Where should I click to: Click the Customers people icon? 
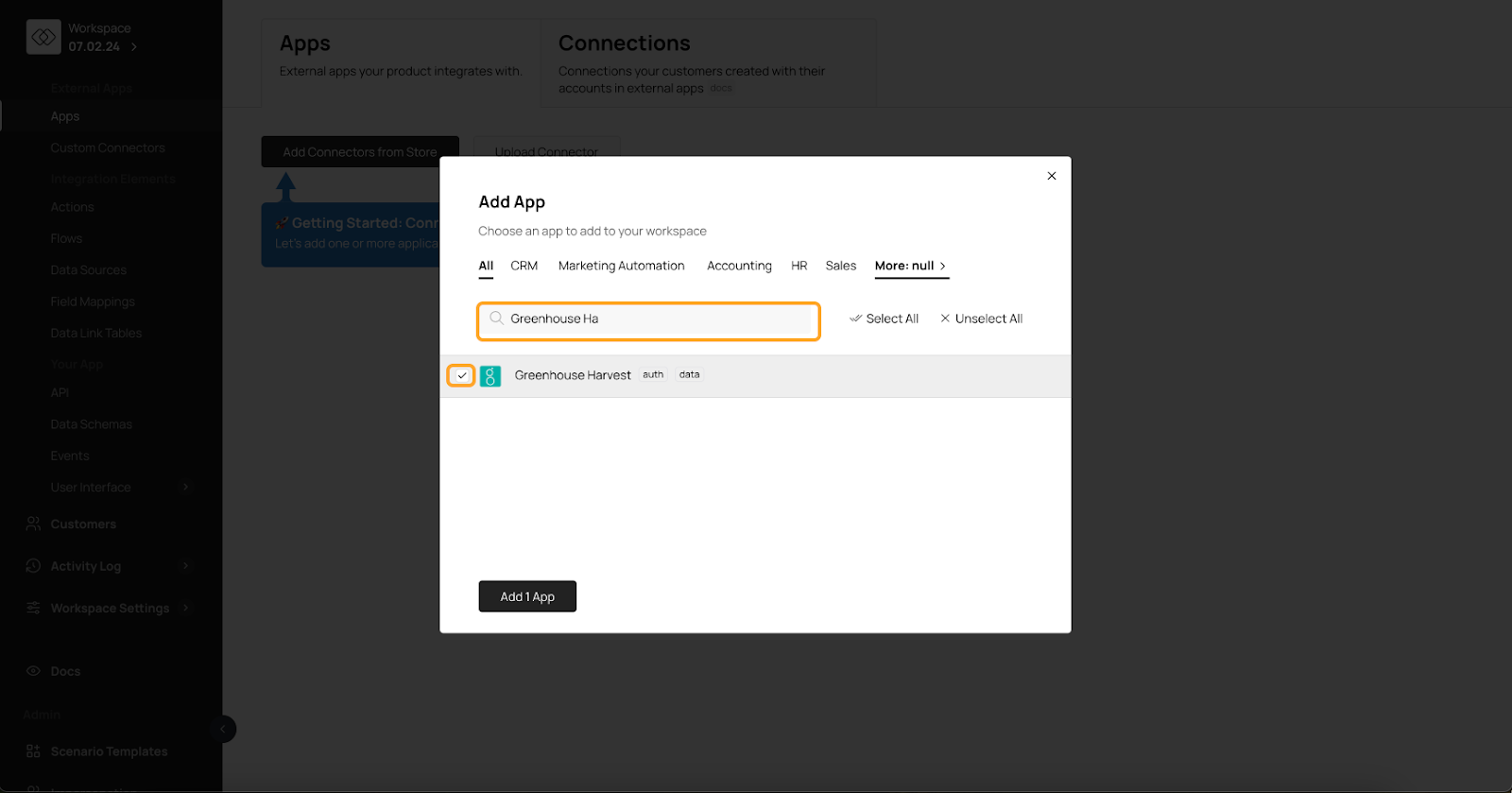point(33,524)
